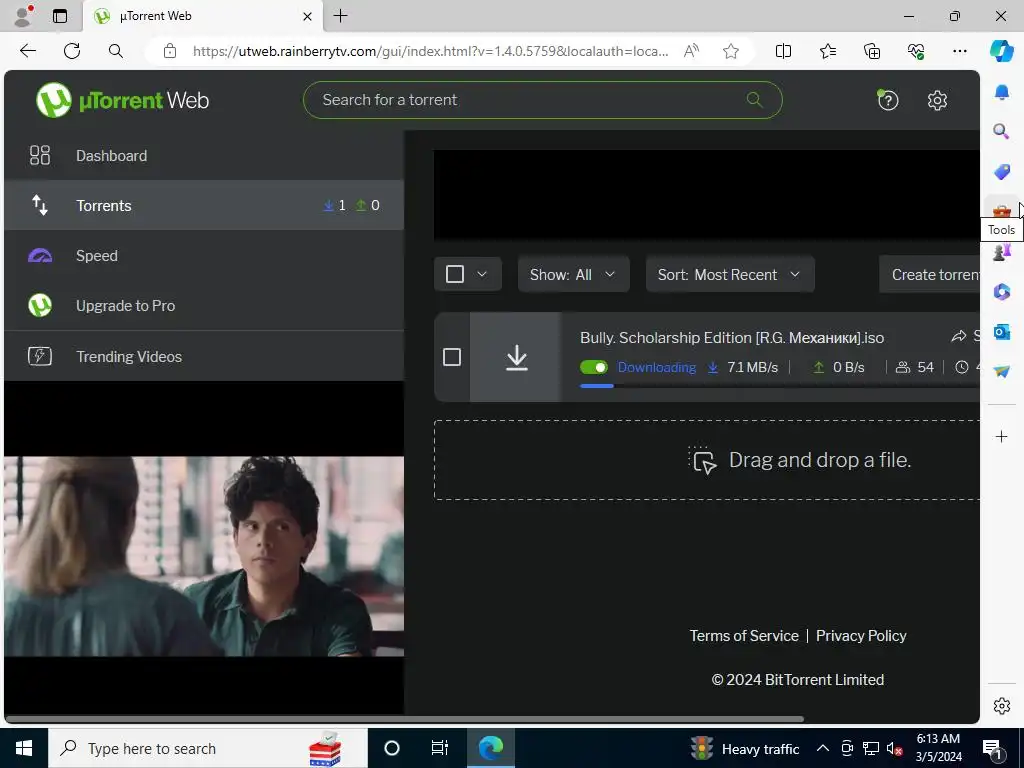The height and width of the screenshot is (768, 1024).
Task: Click the Dashboard grid icon
Action: pos(40,155)
